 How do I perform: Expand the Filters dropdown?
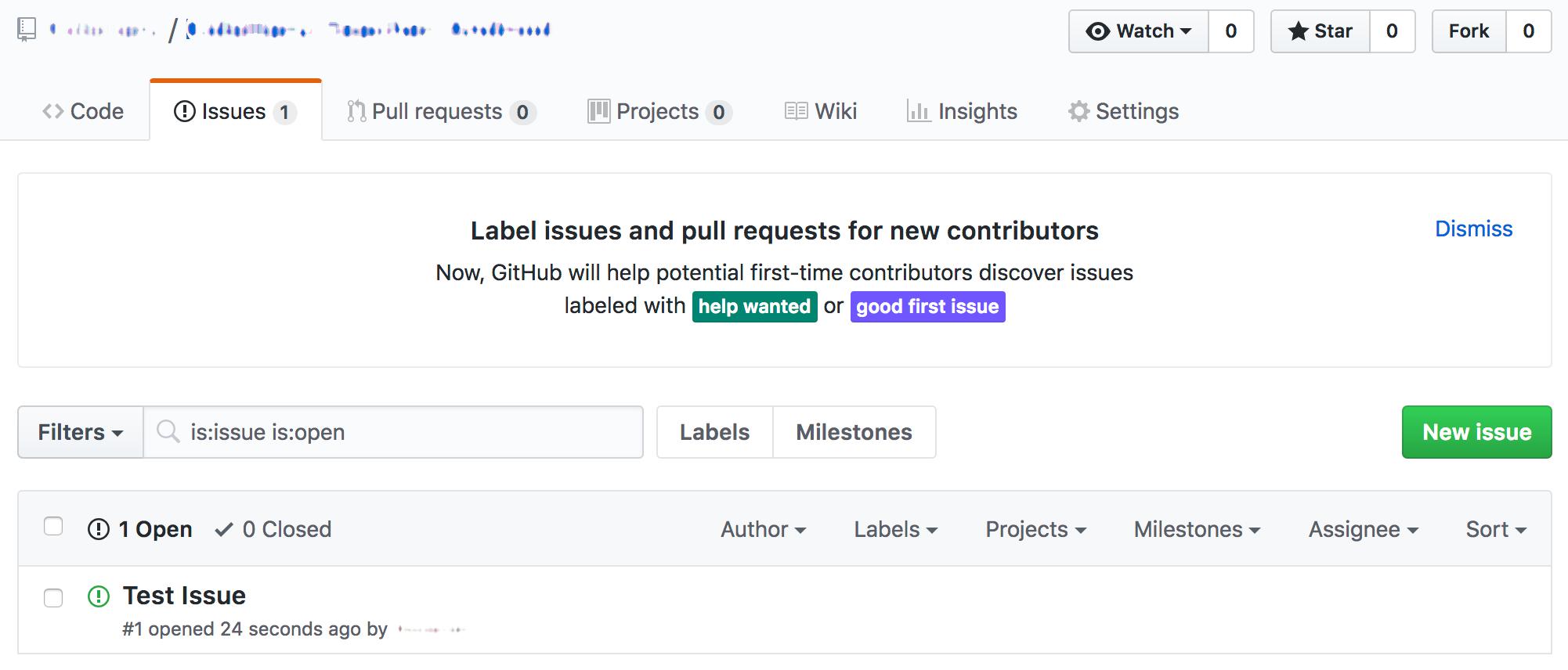(x=81, y=432)
